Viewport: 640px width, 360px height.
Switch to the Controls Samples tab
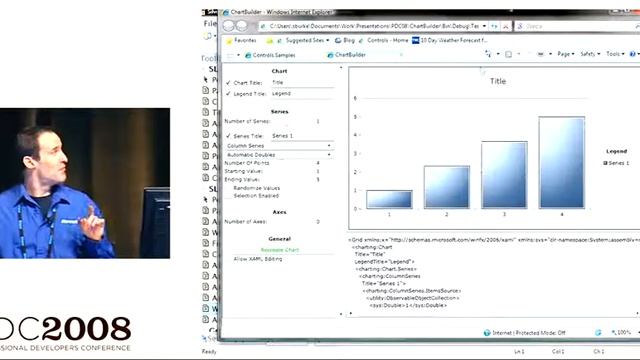coord(270,55)
